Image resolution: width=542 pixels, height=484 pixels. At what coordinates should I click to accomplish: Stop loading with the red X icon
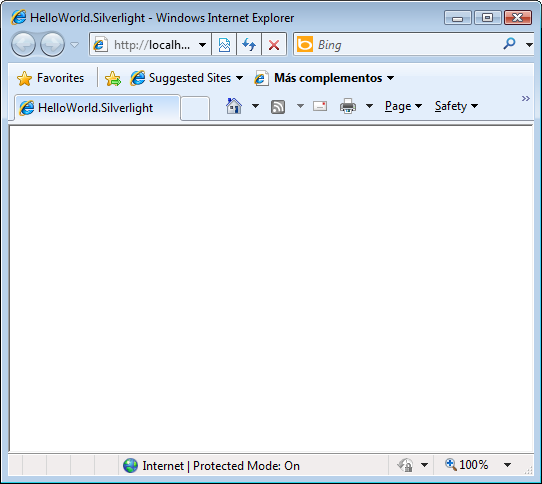274,45
